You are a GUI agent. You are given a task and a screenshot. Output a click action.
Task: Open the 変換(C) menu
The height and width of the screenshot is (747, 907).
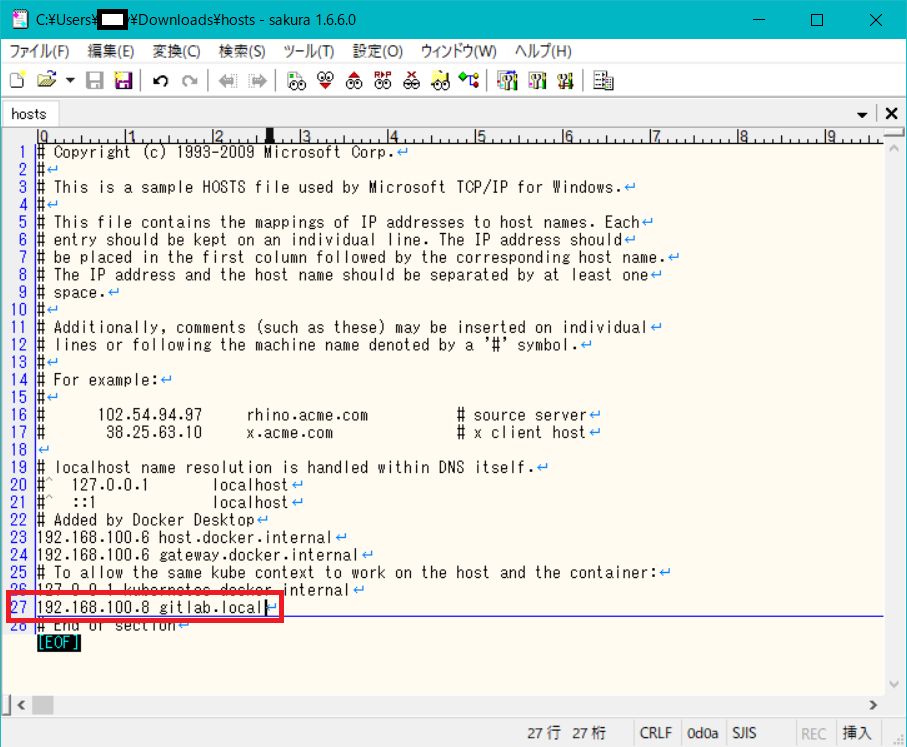click(176, 51)
